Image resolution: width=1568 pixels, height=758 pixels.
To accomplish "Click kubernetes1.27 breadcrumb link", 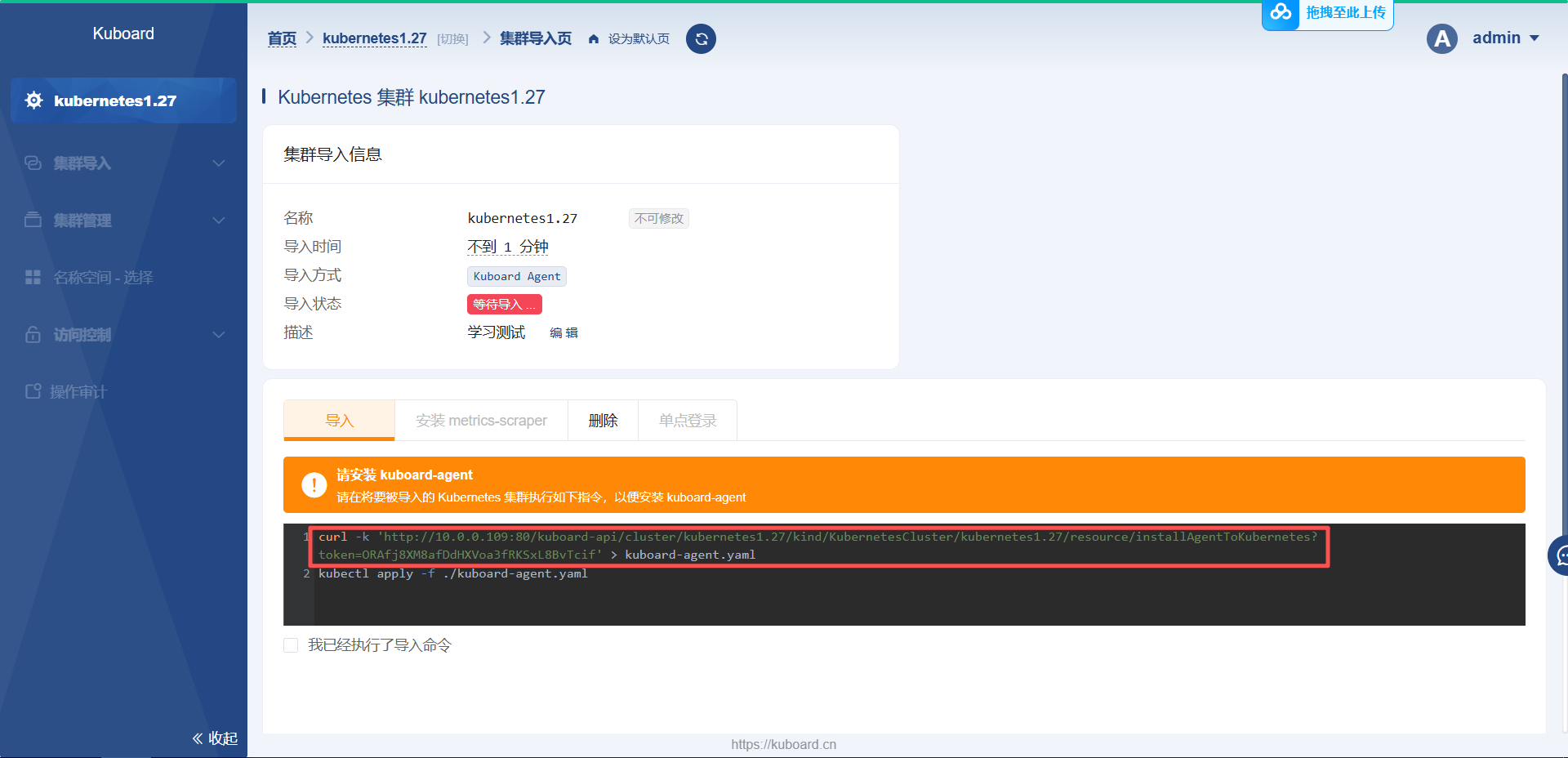I will 374,38.
